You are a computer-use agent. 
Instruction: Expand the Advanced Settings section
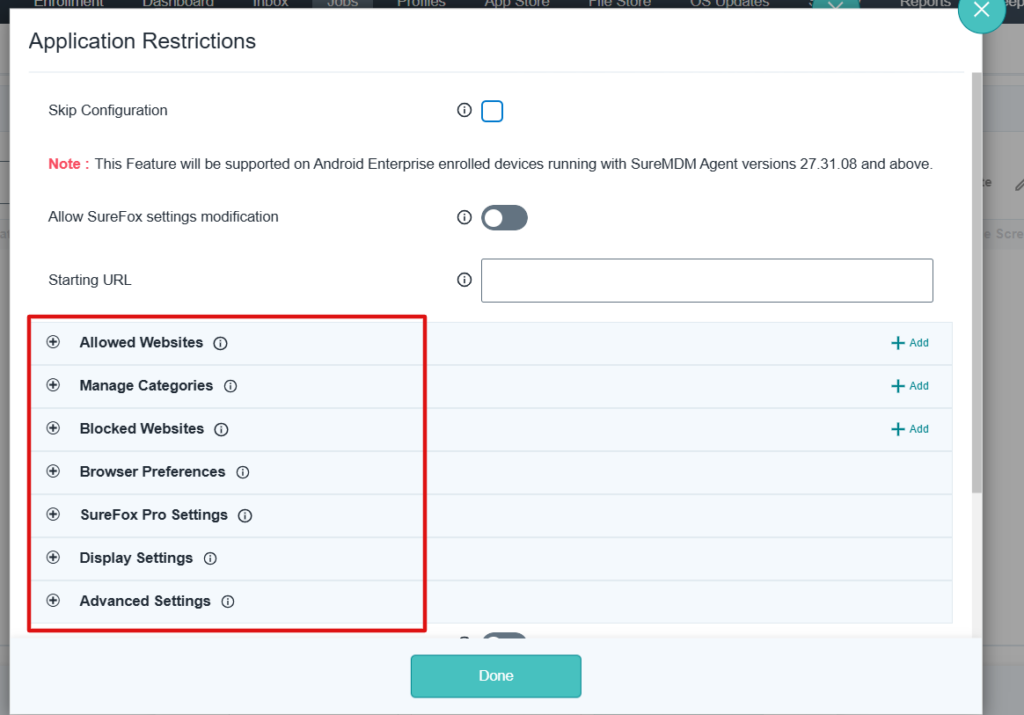click(x=54, y=601)
